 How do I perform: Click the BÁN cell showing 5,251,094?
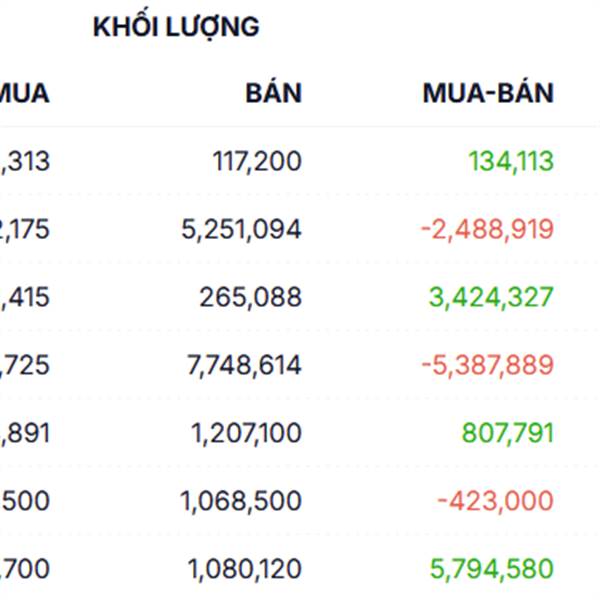click(x=241, y=229)
